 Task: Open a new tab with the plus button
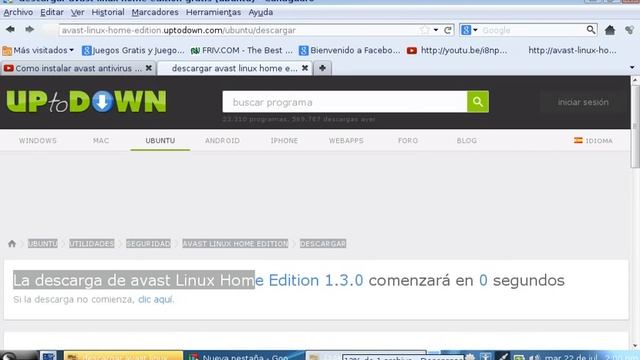tap(322, 68)
